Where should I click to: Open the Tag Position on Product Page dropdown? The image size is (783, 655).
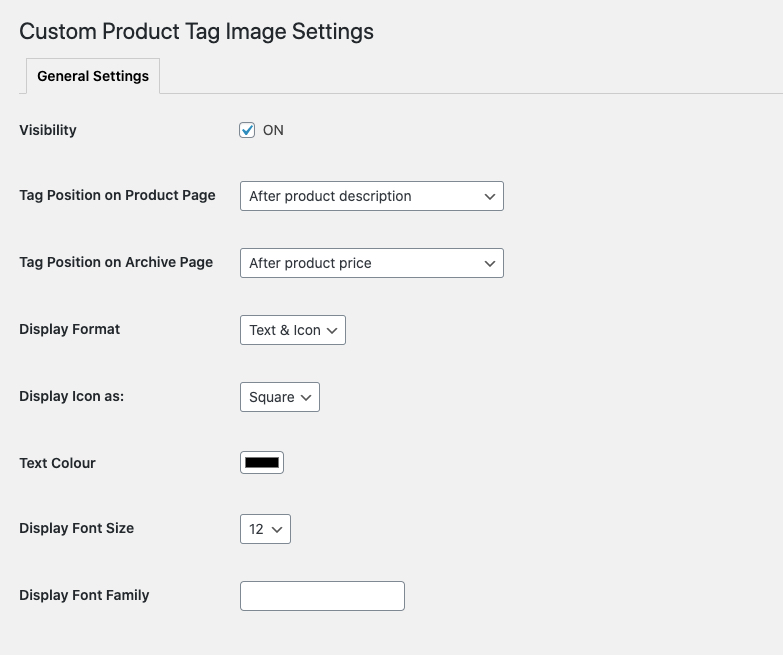pyautogui.click(x=372, y=196)
